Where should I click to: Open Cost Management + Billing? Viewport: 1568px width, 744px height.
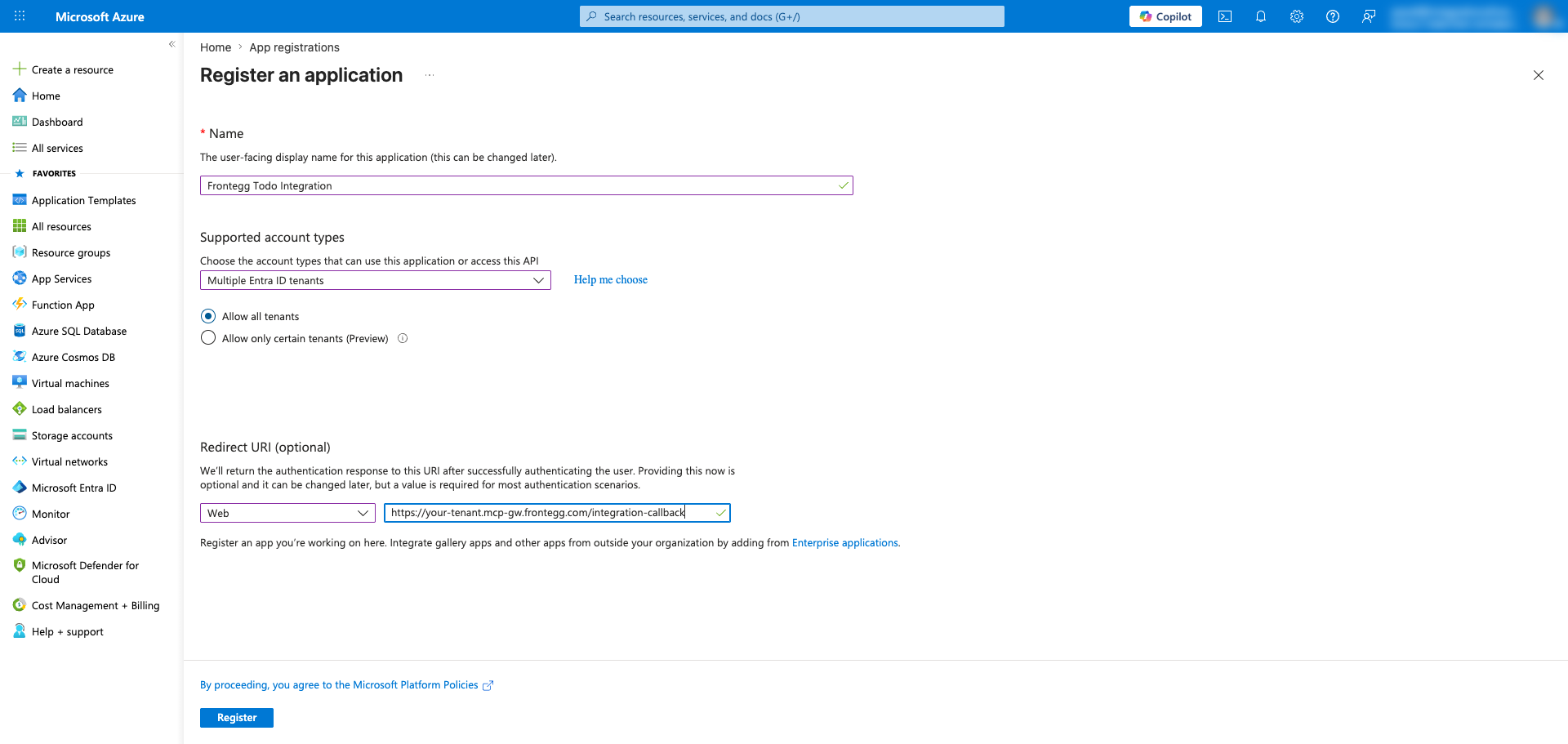[96, 605]
